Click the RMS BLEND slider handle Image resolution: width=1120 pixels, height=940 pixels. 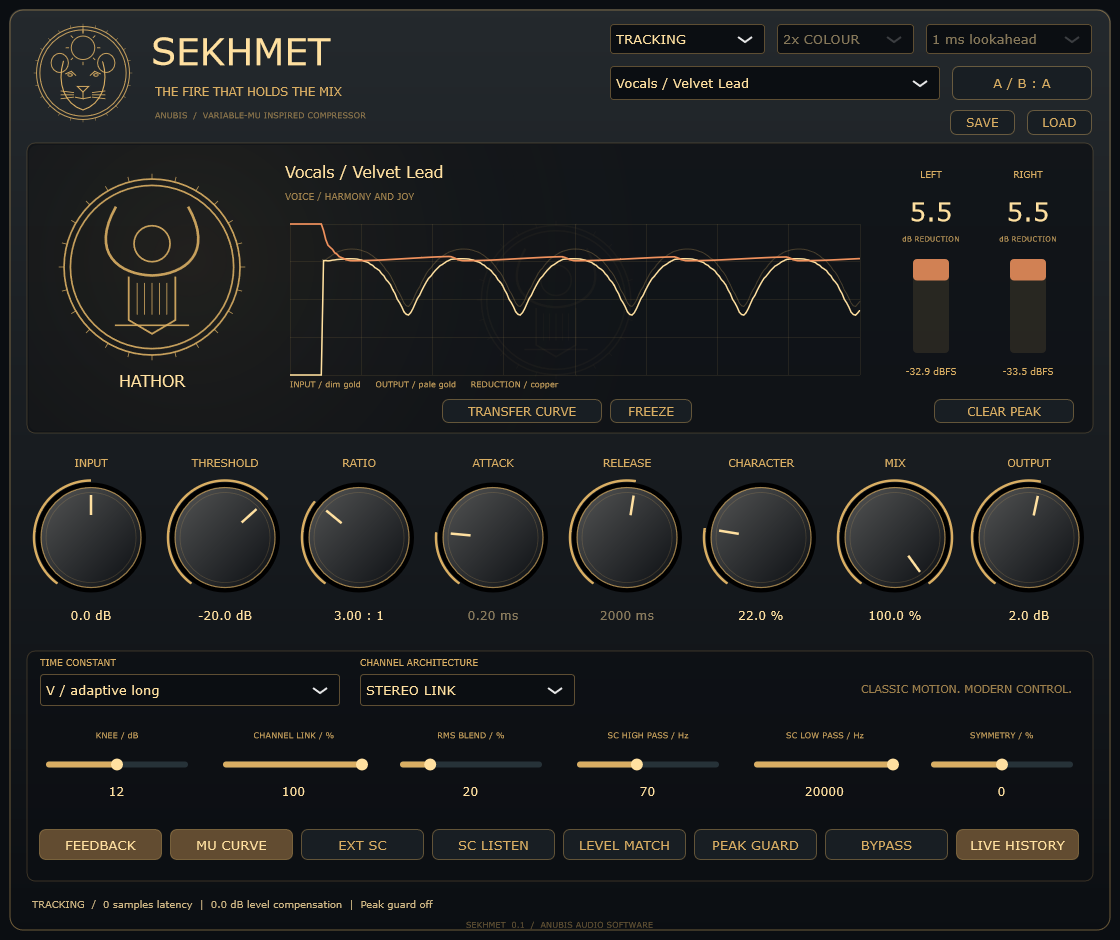tap(430, 764)
